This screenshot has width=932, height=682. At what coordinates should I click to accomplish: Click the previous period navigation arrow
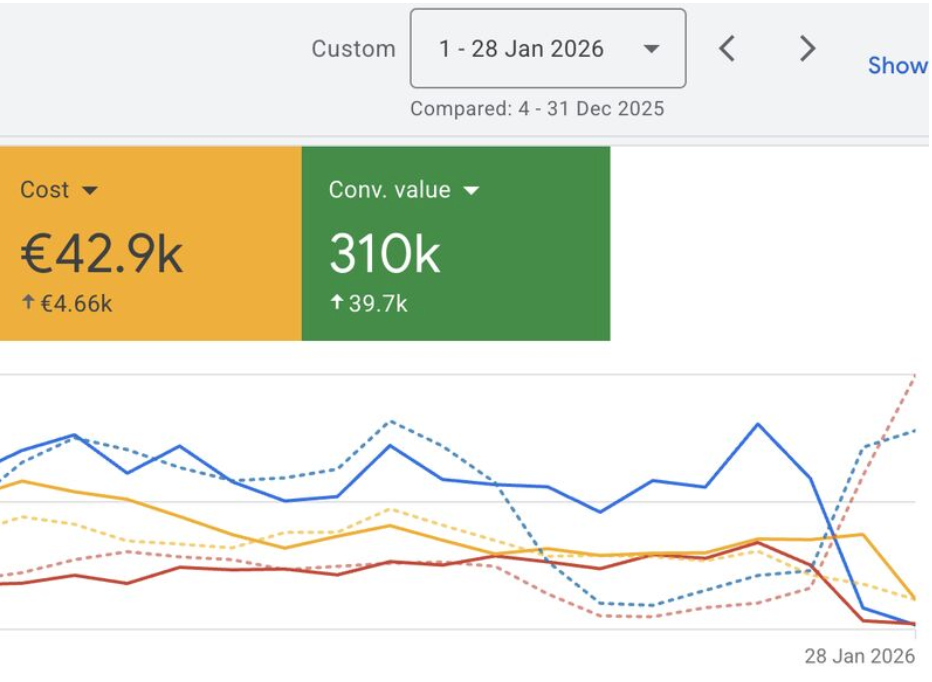pyautogui.click(x=728, y=48)
